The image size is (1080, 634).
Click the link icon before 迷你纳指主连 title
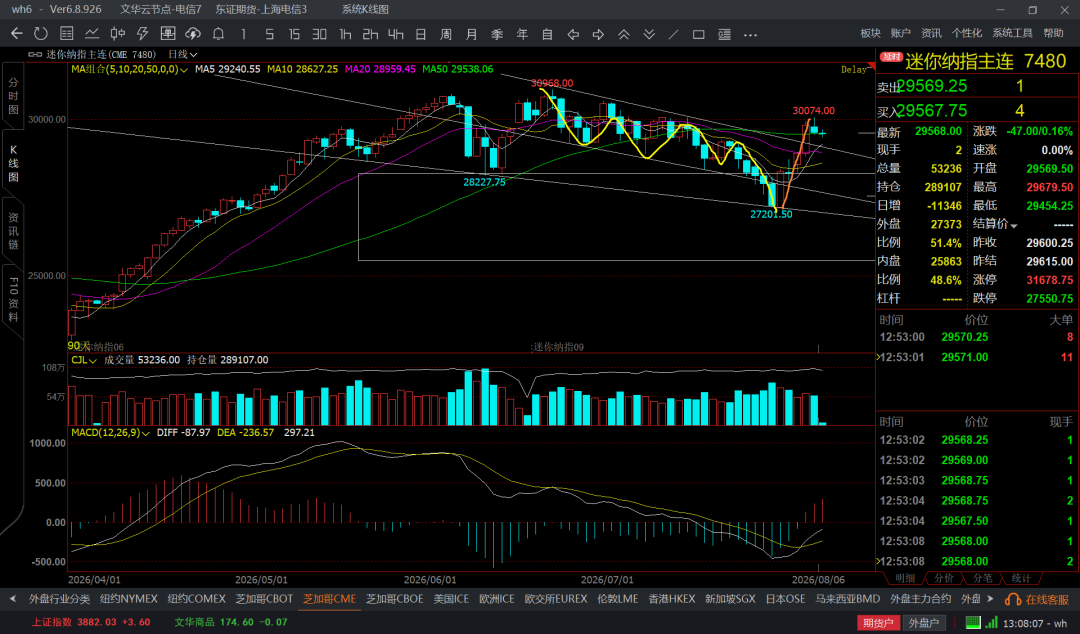point(35,54)
